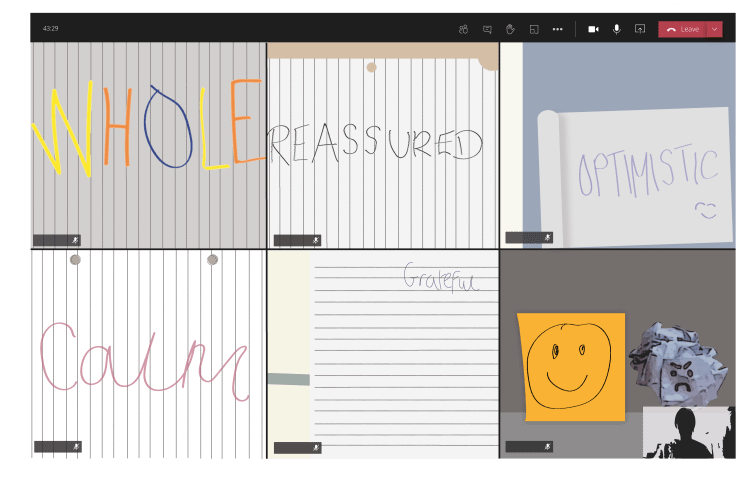Click muted mic icon on WHOLE tile

(x=75, y=240)
